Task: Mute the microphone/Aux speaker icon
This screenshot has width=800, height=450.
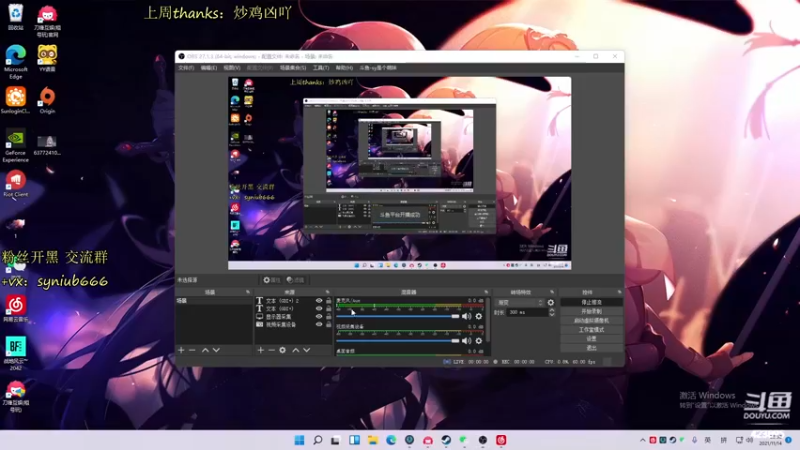Action: click(466, 316)
